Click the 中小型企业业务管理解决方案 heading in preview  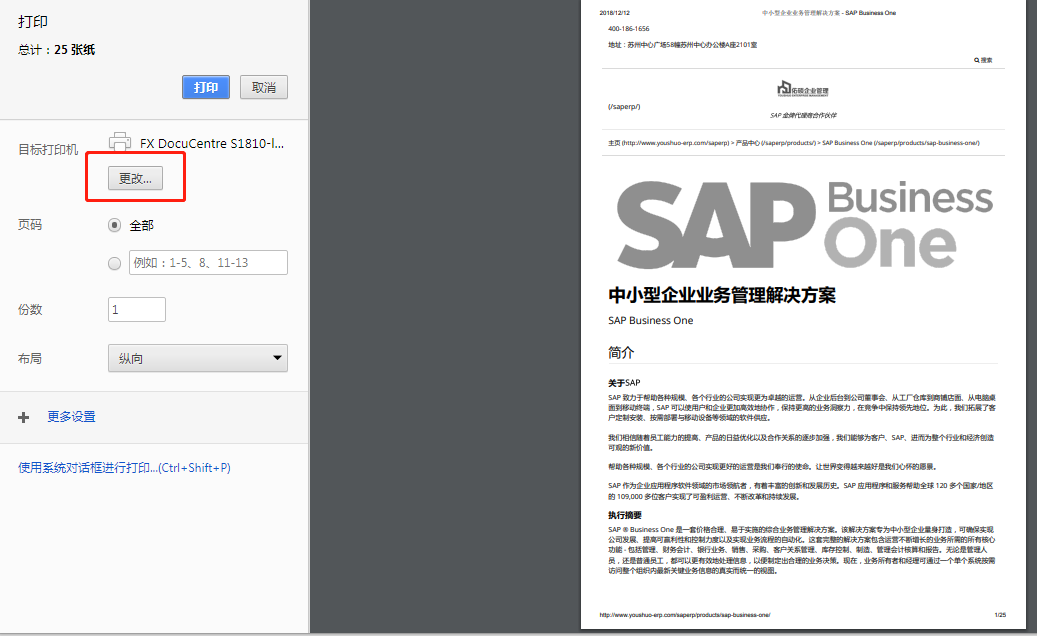pos(722,295)
